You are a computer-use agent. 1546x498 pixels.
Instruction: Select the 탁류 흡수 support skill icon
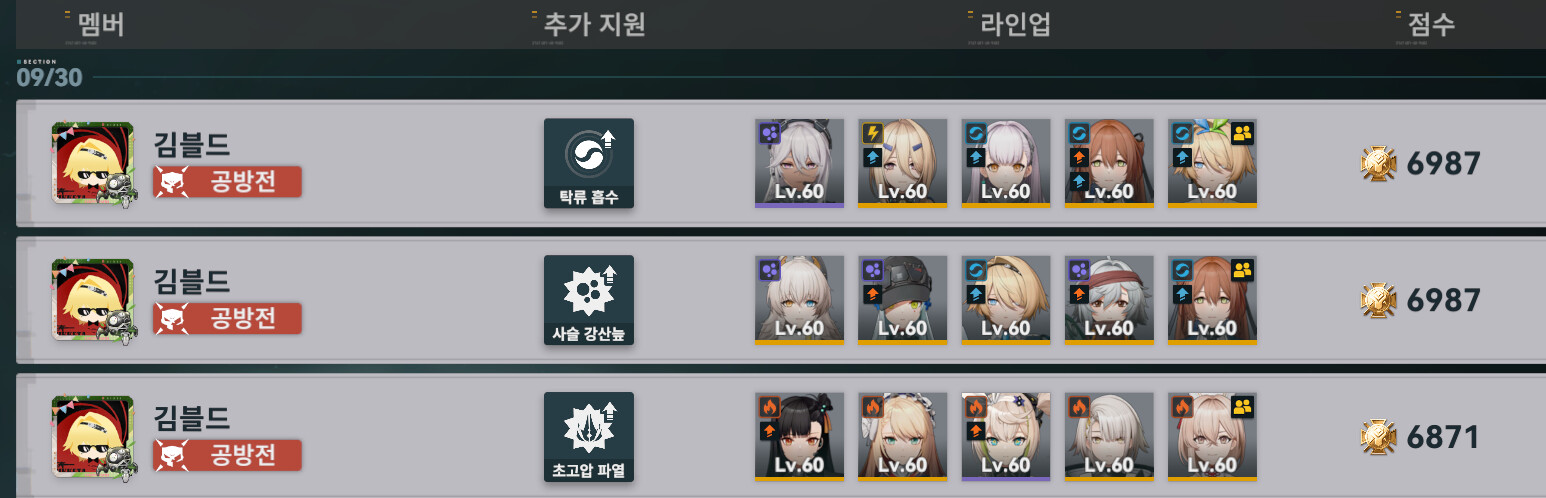(x=589, y=163)
